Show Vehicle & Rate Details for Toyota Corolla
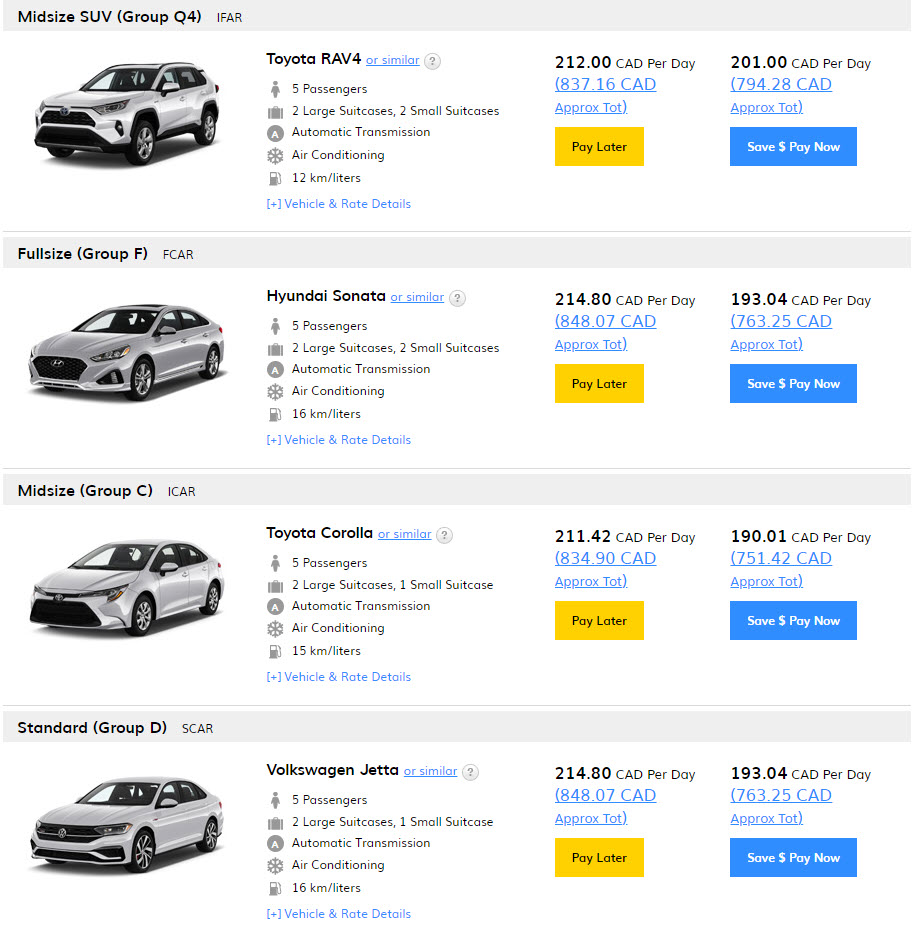923x926 pixels. coord(338,677)
